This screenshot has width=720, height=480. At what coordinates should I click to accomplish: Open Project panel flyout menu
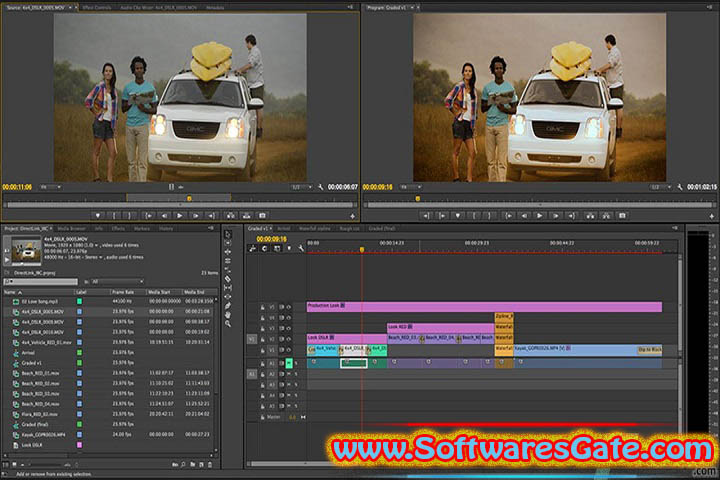[x=211, y=228]
